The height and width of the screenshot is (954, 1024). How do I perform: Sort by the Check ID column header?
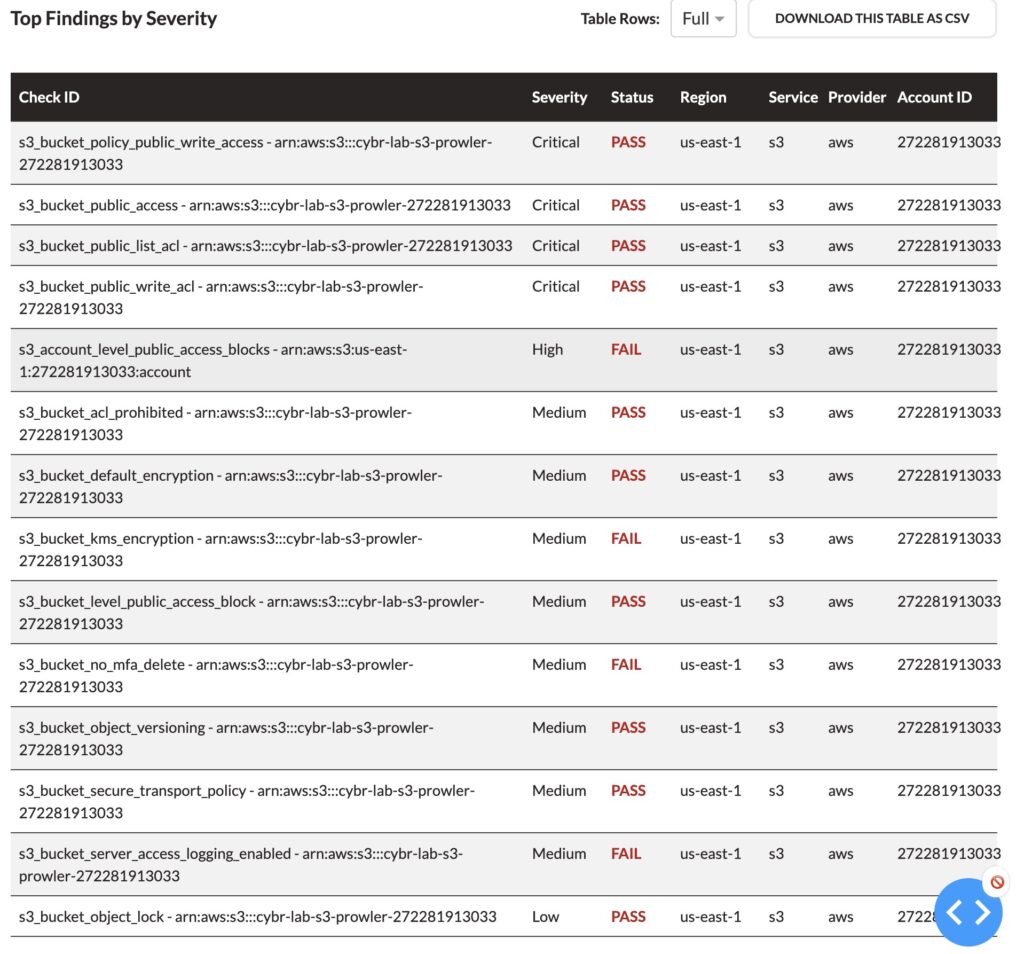click(49, 97)
